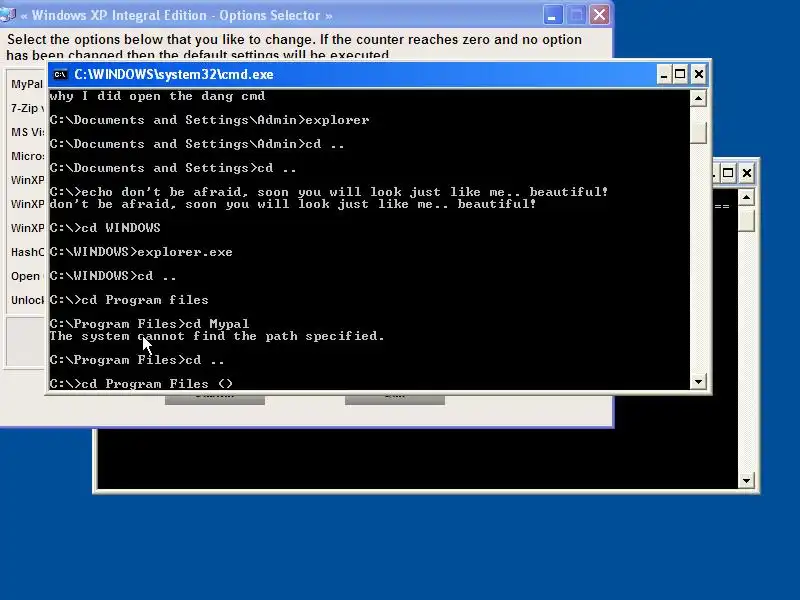This screenshot has width=800, height=600.
Task: Click the 'cd WINDOWS' command line
Action: point(105,228)
